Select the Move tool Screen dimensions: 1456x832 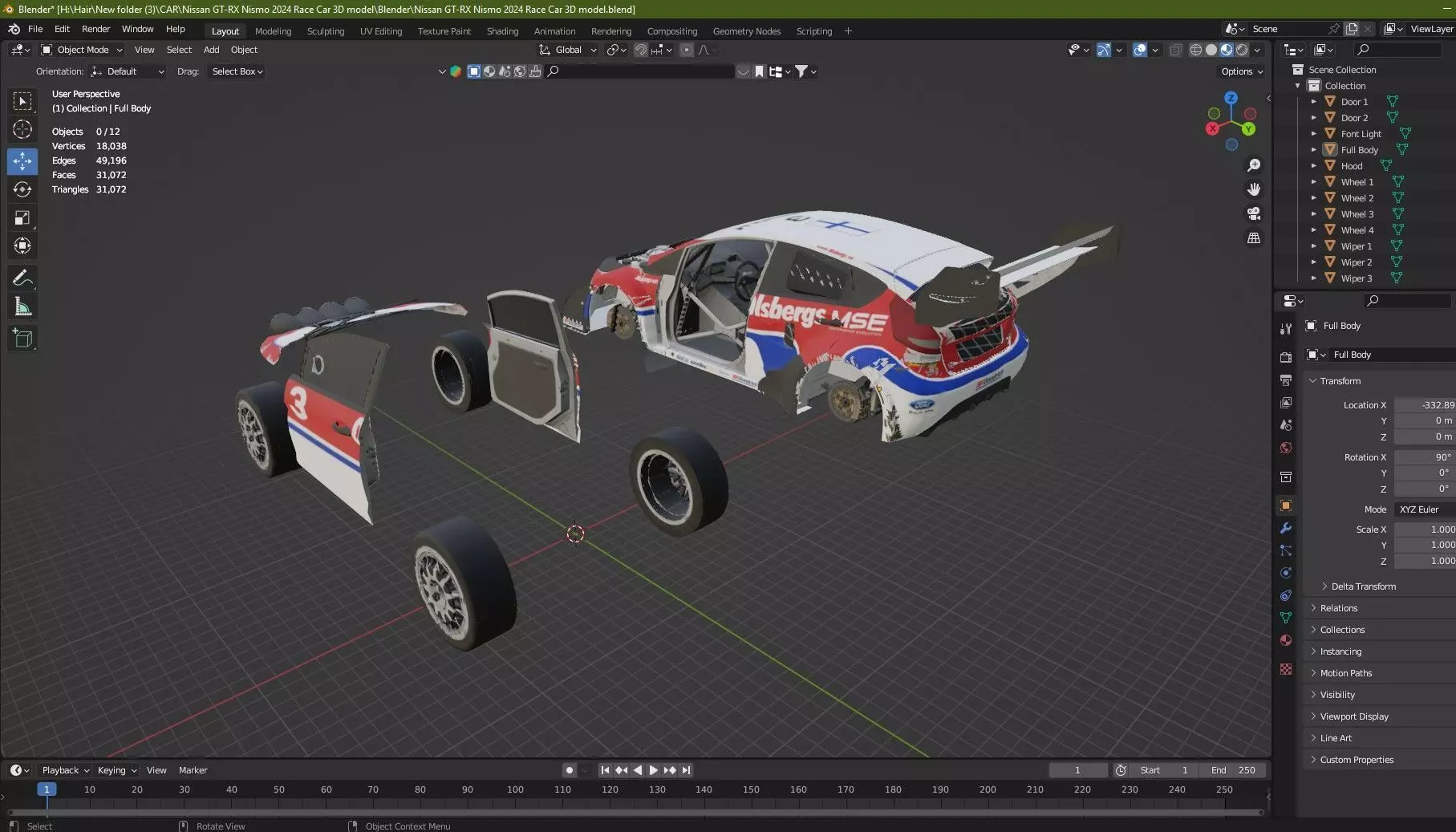point(22,161)
